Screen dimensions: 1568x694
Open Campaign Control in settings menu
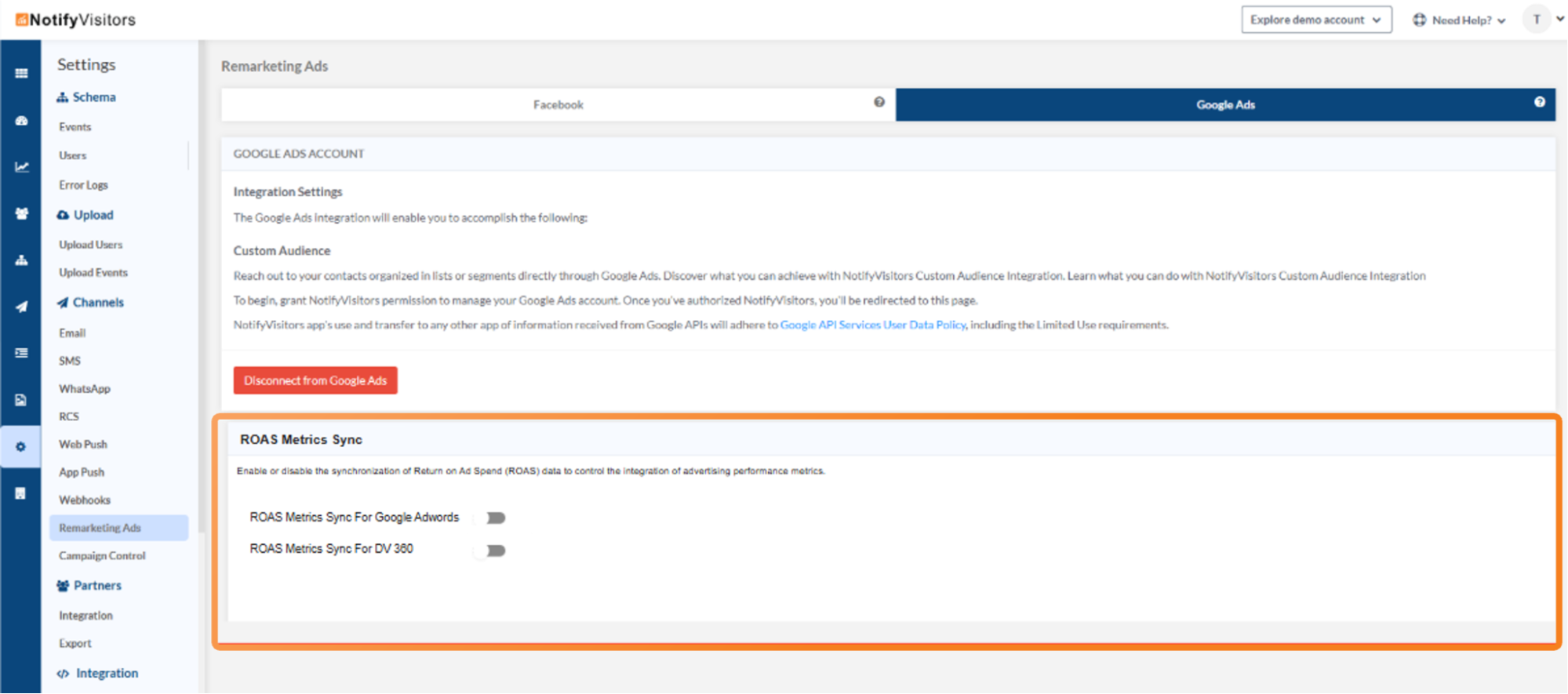pyautogui.click(x=102, y=556)
